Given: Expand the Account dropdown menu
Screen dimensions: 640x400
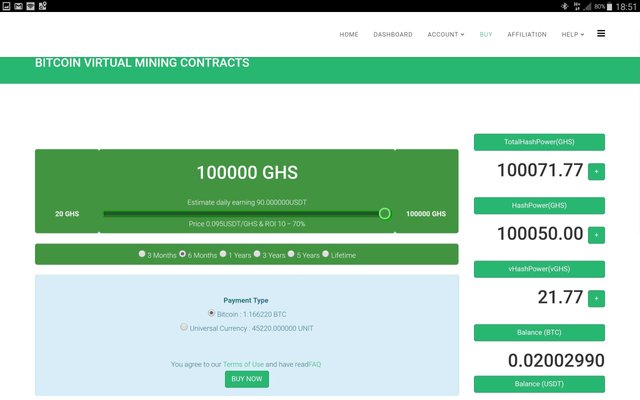Looking at the screenshot, I should [x=446, y=35].
